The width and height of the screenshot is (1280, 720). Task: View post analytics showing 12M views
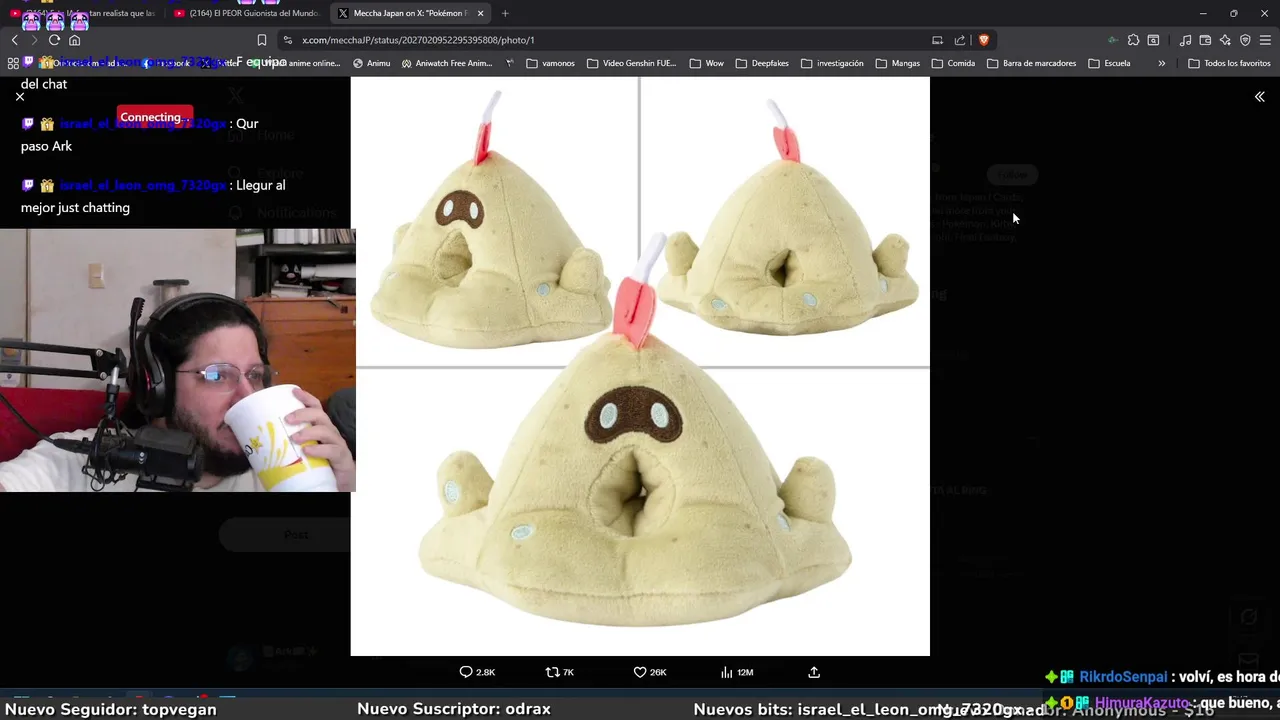point(737,672)
